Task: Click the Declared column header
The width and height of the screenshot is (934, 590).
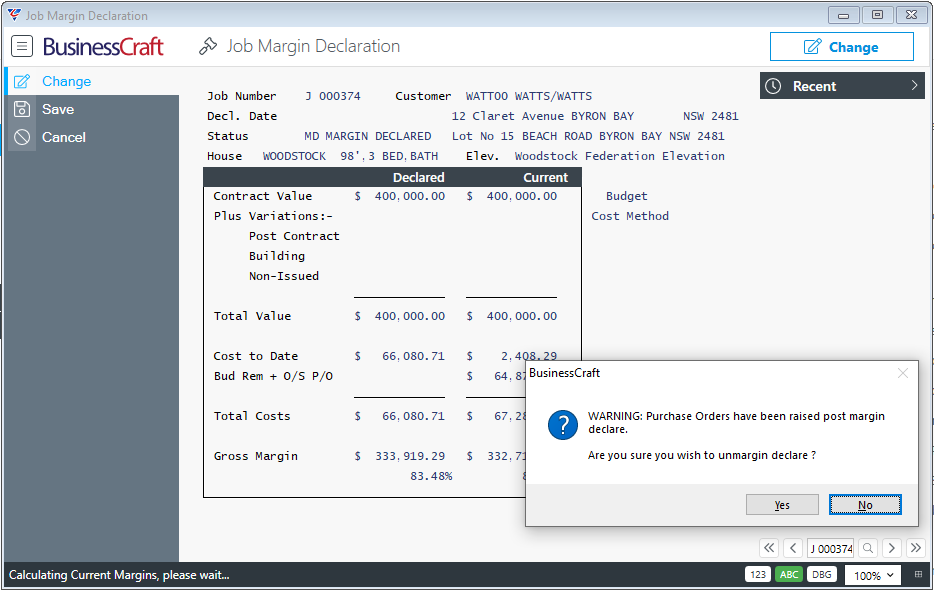Action: pyautogui.click(x=418, y=178)
